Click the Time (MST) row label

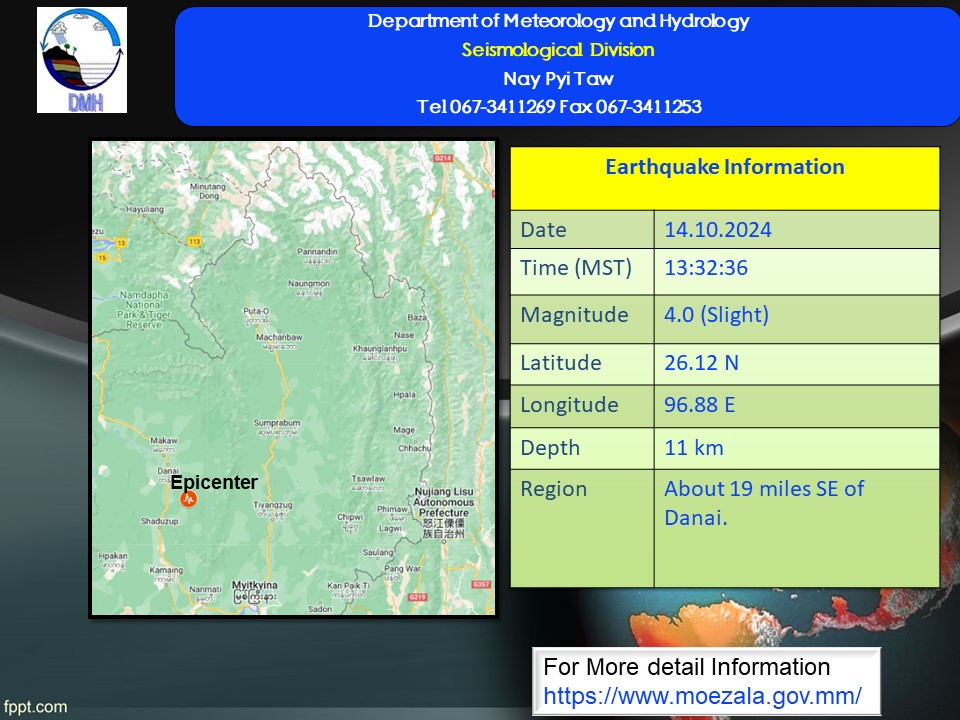click(576, 268)
